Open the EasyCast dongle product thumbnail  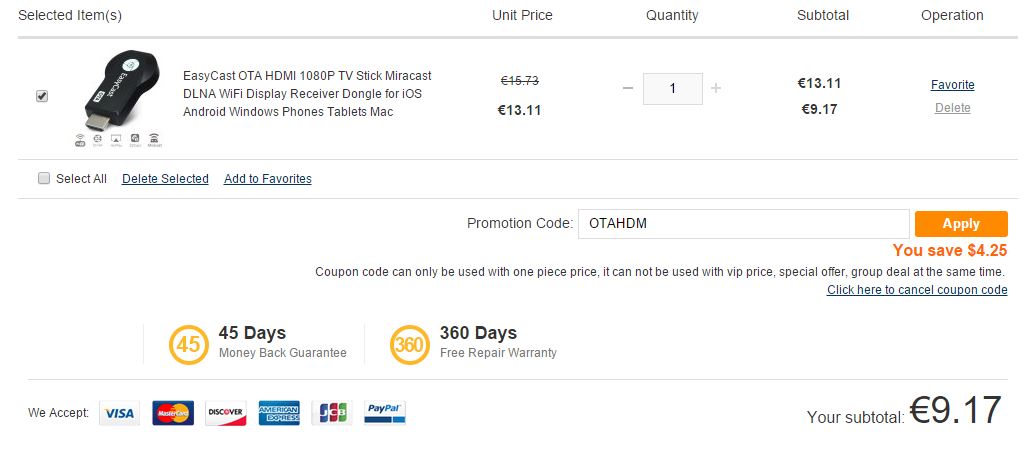[119, 99]
